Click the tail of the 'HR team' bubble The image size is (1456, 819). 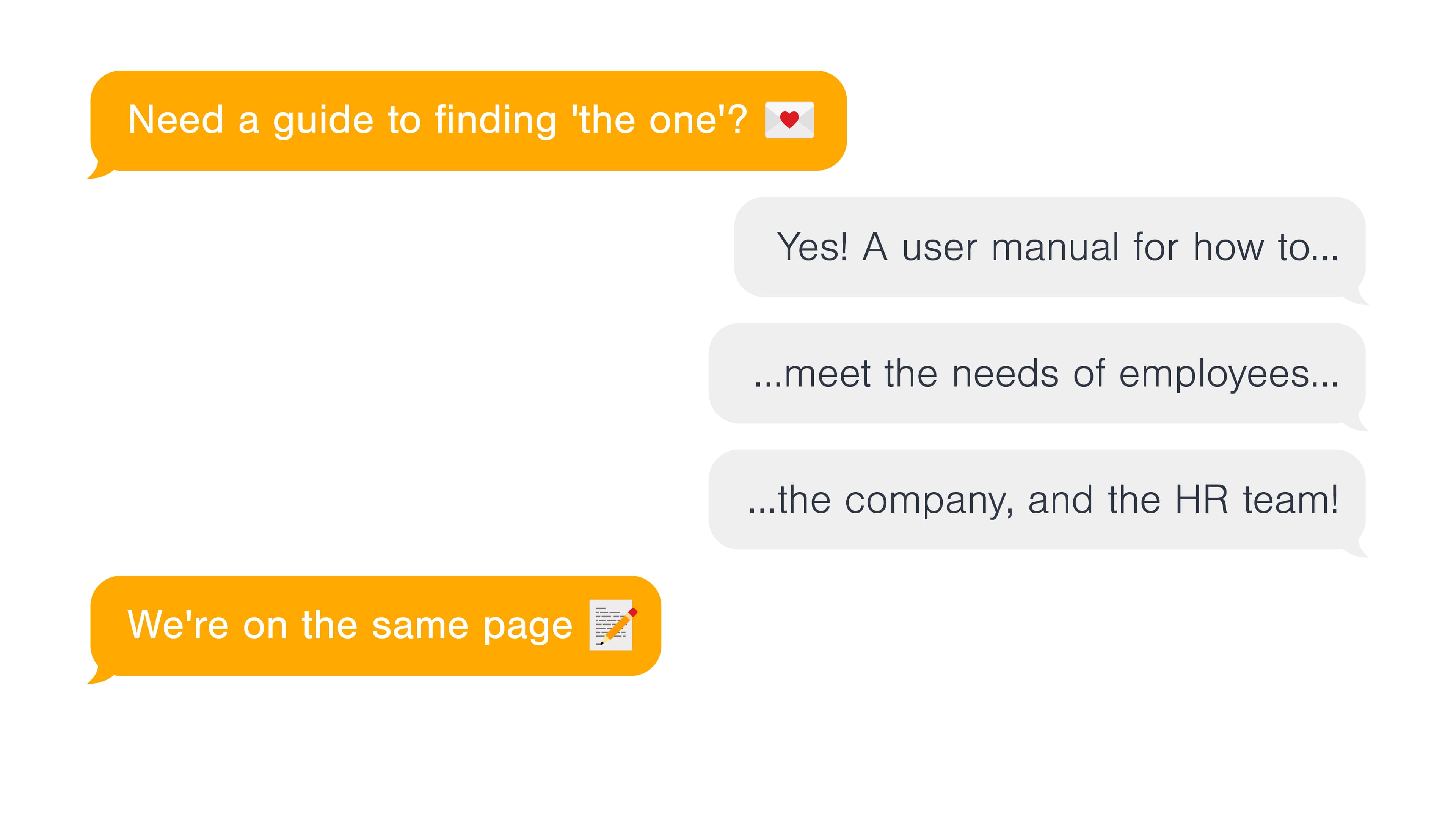[x=1356, y=549]
